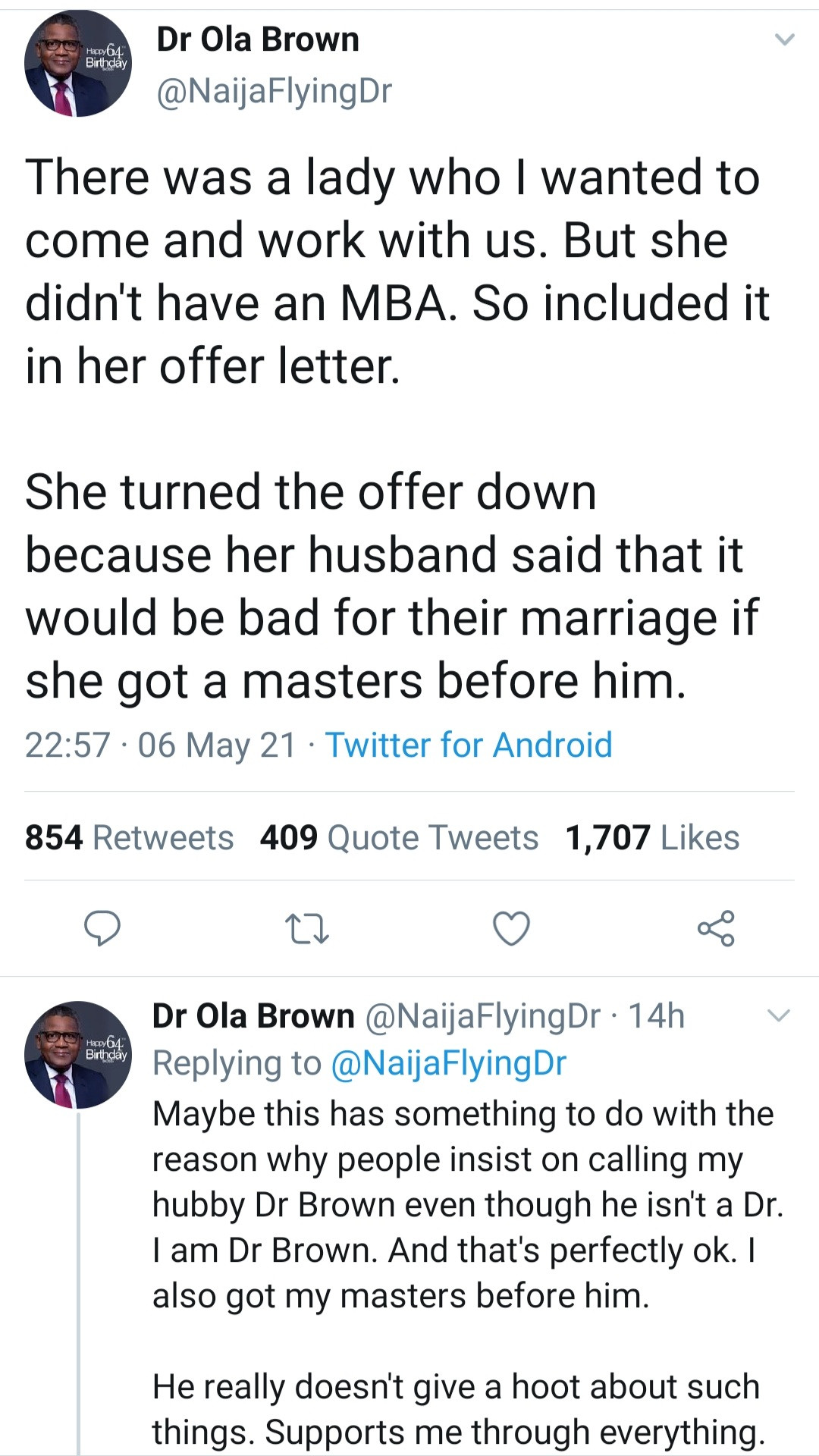Image resolution: width=819 pixels, height=1456 pixels.
Task: Open Twitter for Android source link
Action: click(x=469, y=745)
